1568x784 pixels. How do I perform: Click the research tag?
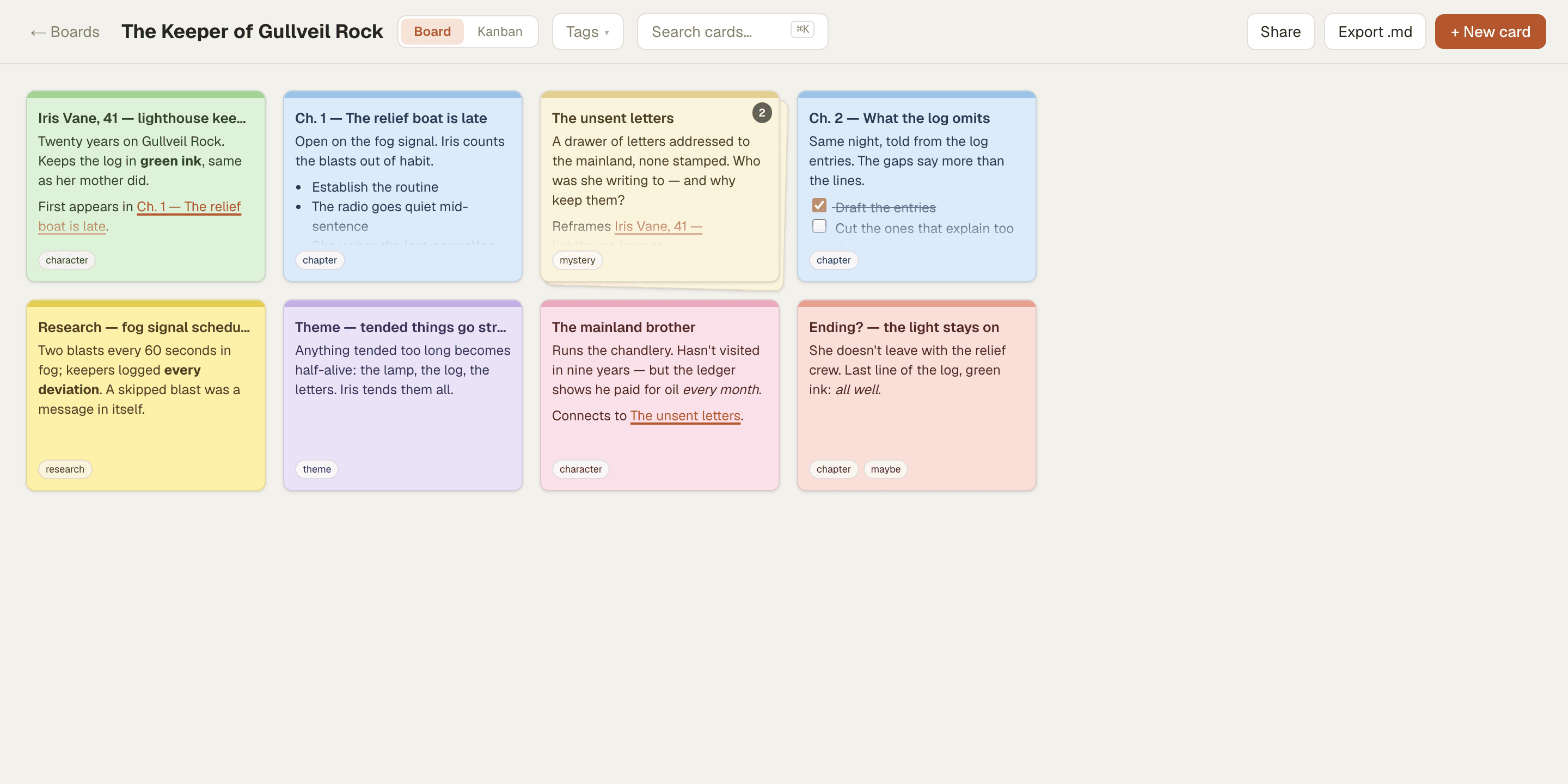65,469
